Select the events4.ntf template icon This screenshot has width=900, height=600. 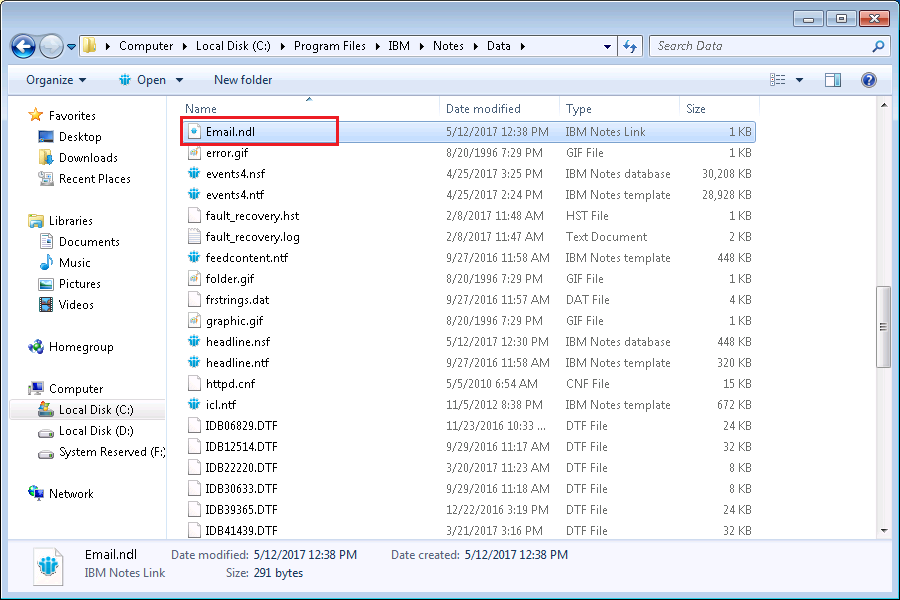click(194, 195)
